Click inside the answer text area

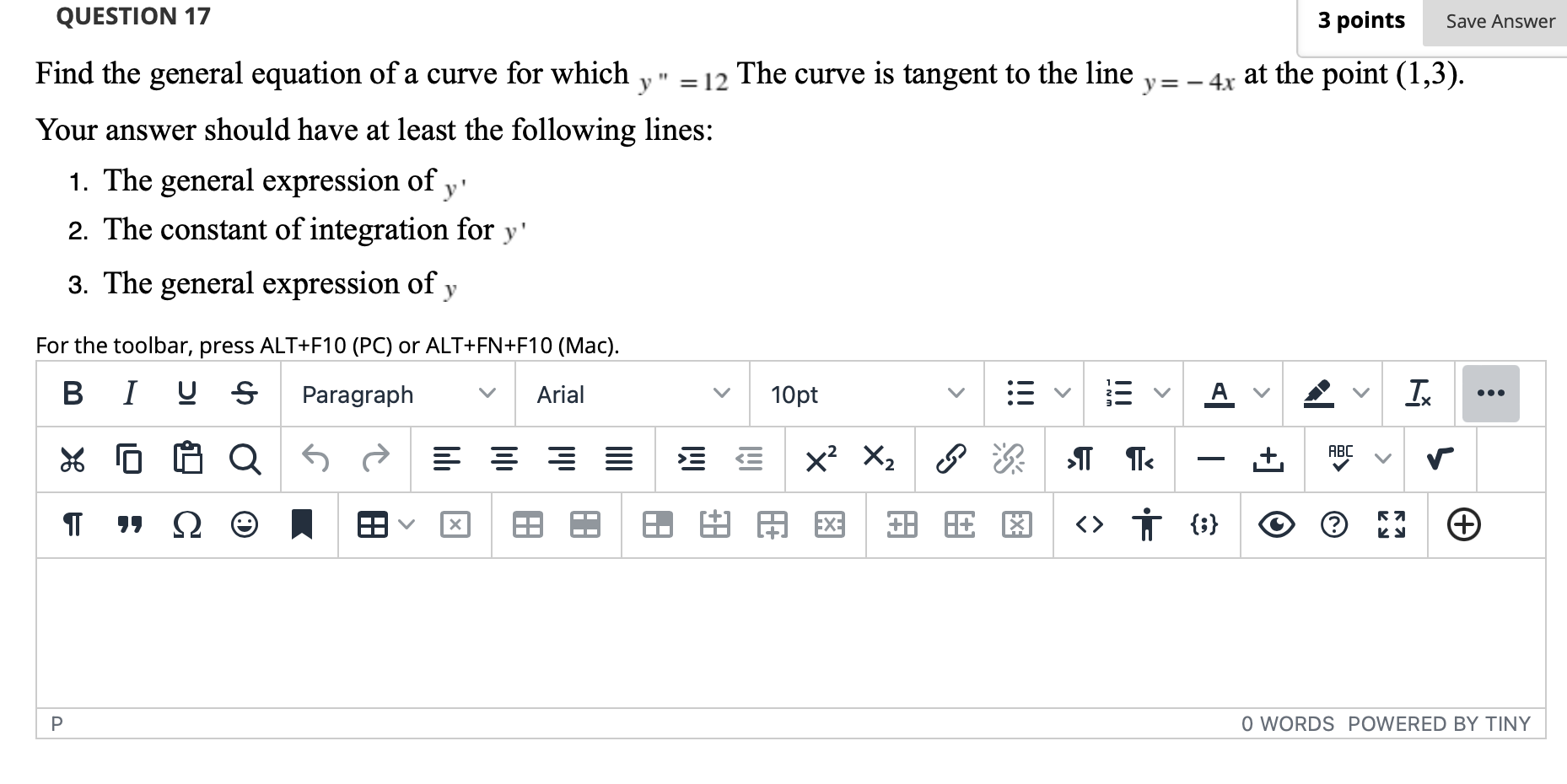coord(791,633)
